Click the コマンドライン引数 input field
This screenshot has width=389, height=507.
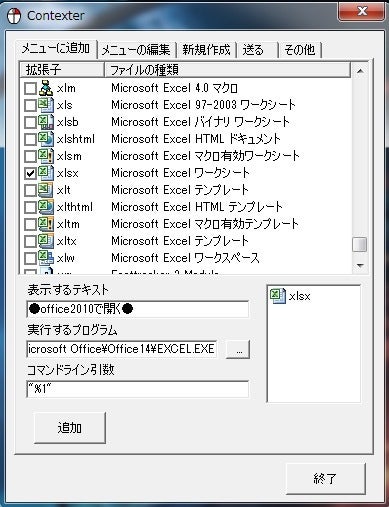[x=137, y=389]
